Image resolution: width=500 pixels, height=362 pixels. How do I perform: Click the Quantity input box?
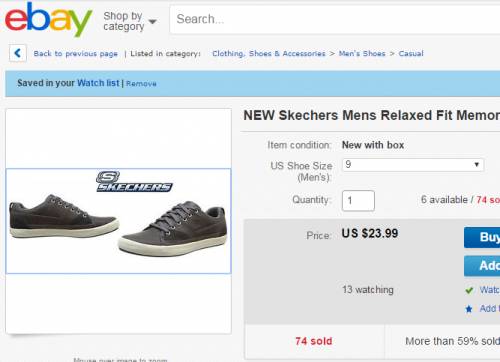tap(358, 200)
